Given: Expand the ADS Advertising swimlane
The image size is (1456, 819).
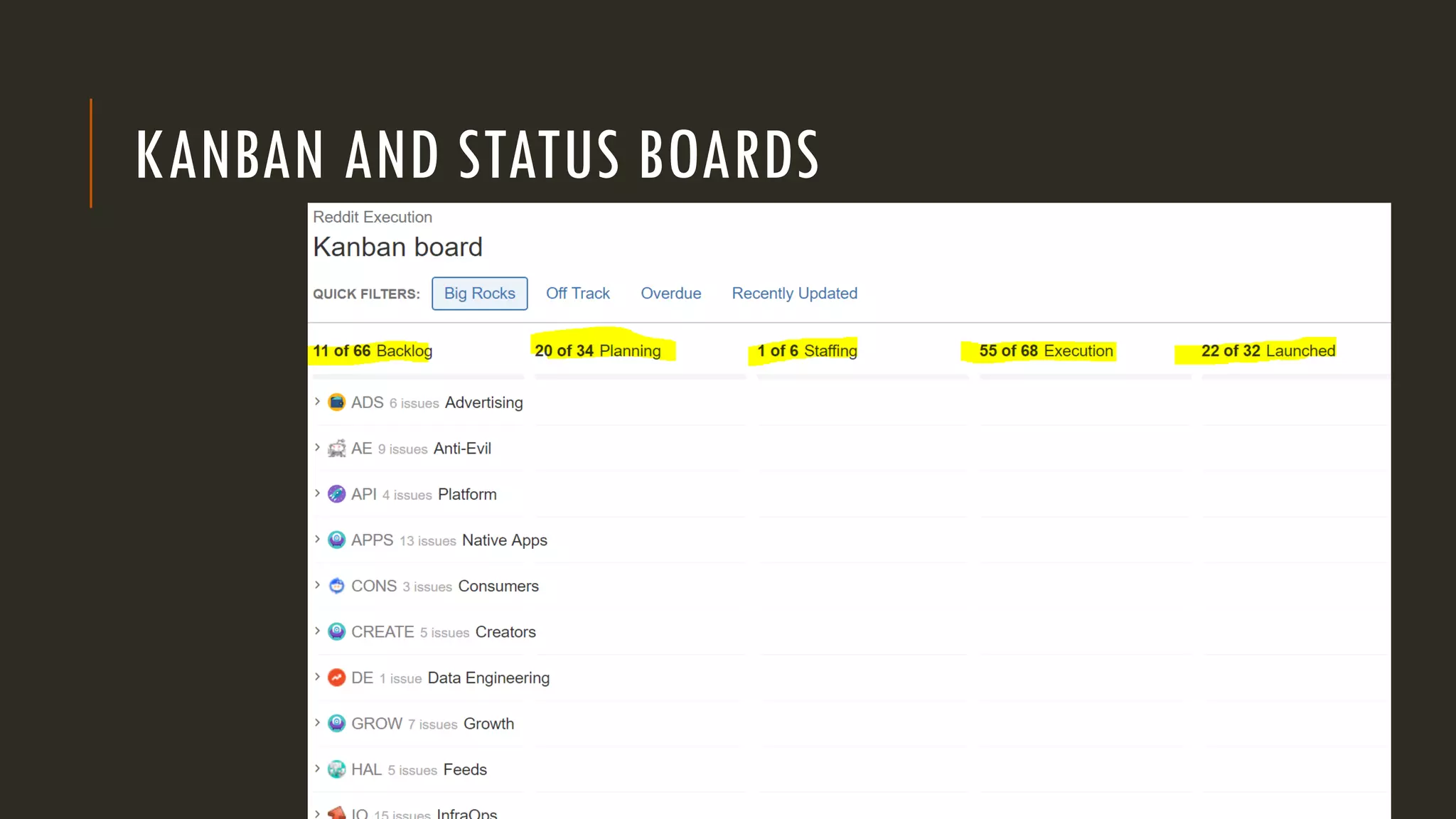Looking at the screenshot, I should pos(317,402).
